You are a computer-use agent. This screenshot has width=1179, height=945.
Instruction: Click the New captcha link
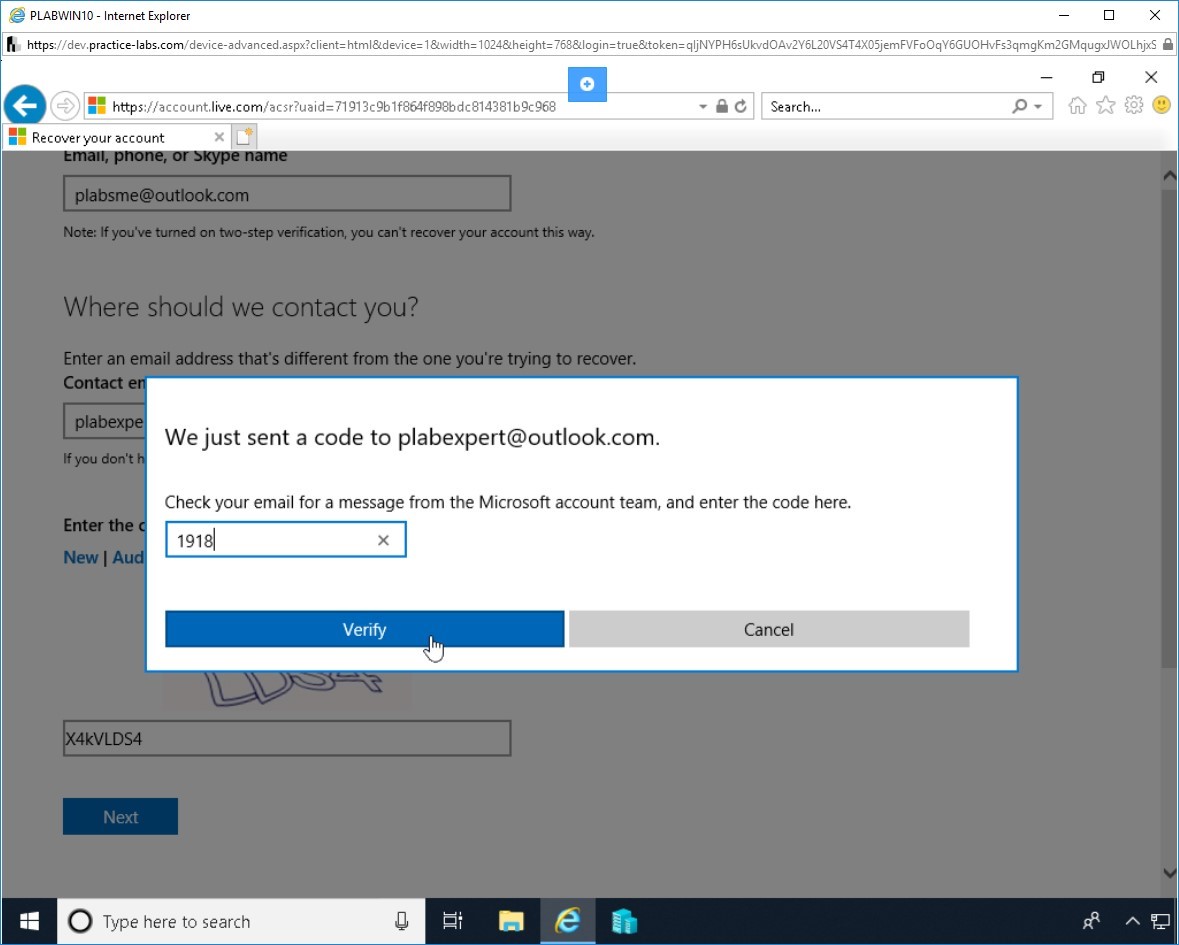click(80, 558)
